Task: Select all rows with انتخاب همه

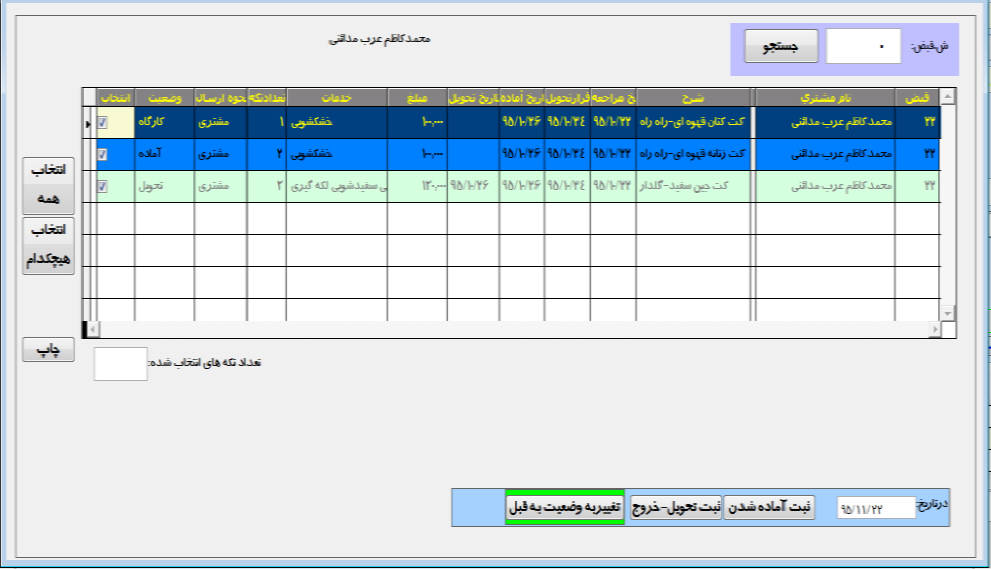Action: point(49,185)
